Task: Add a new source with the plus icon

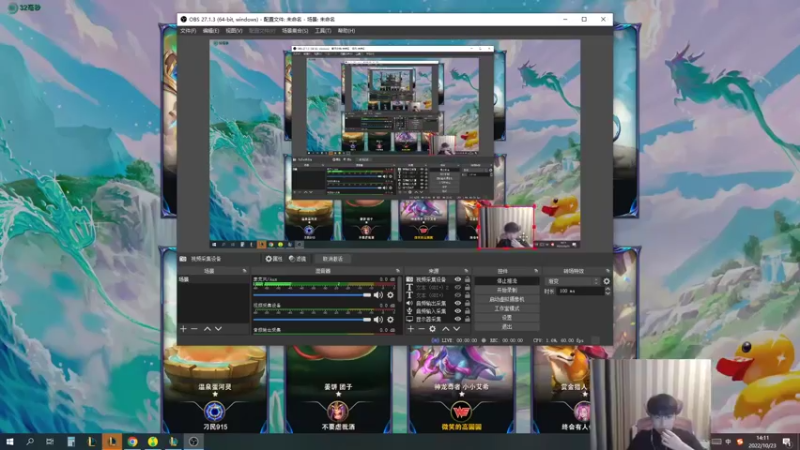Action: [x=411, y=329]
